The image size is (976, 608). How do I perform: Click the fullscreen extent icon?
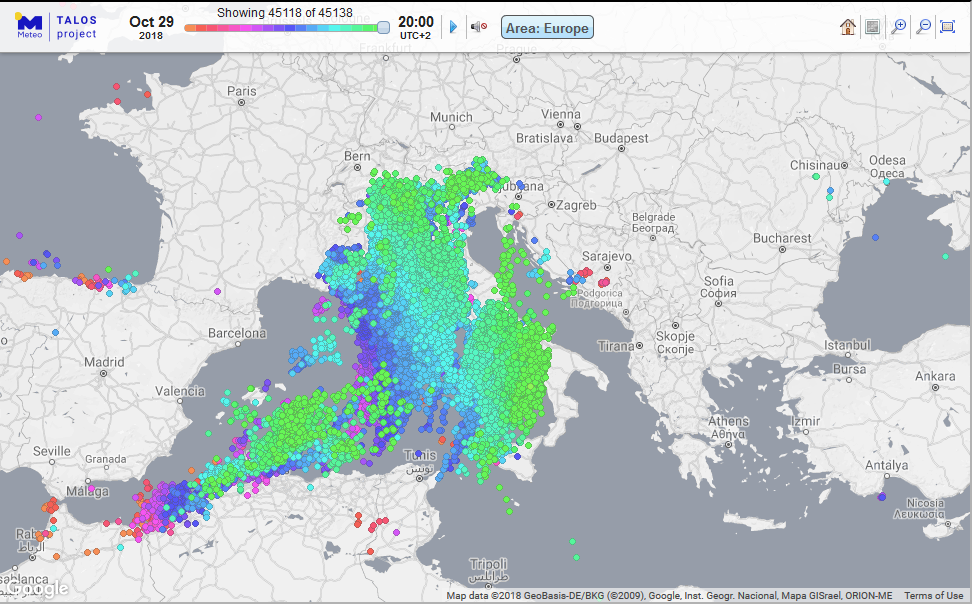[947, 27]
